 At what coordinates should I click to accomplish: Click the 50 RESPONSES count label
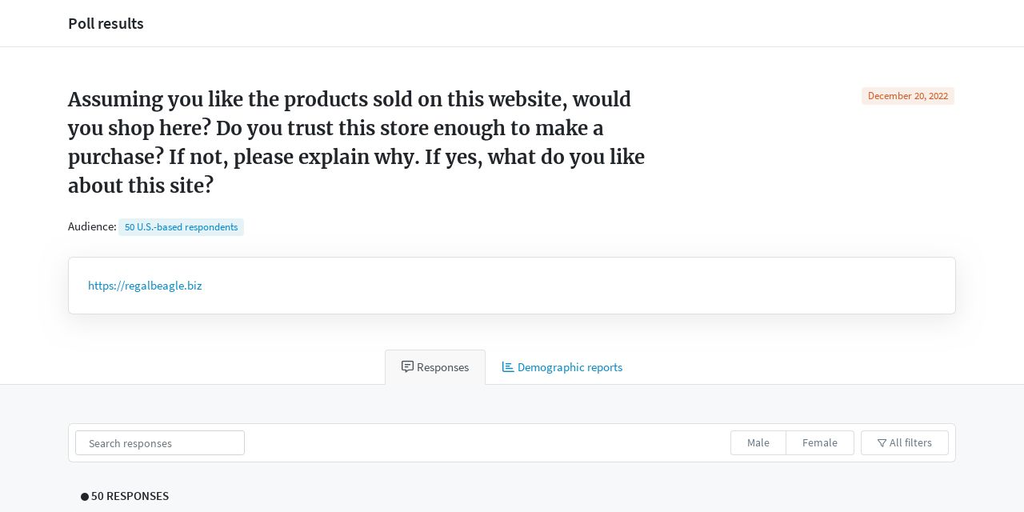click(x=130, y=496)
